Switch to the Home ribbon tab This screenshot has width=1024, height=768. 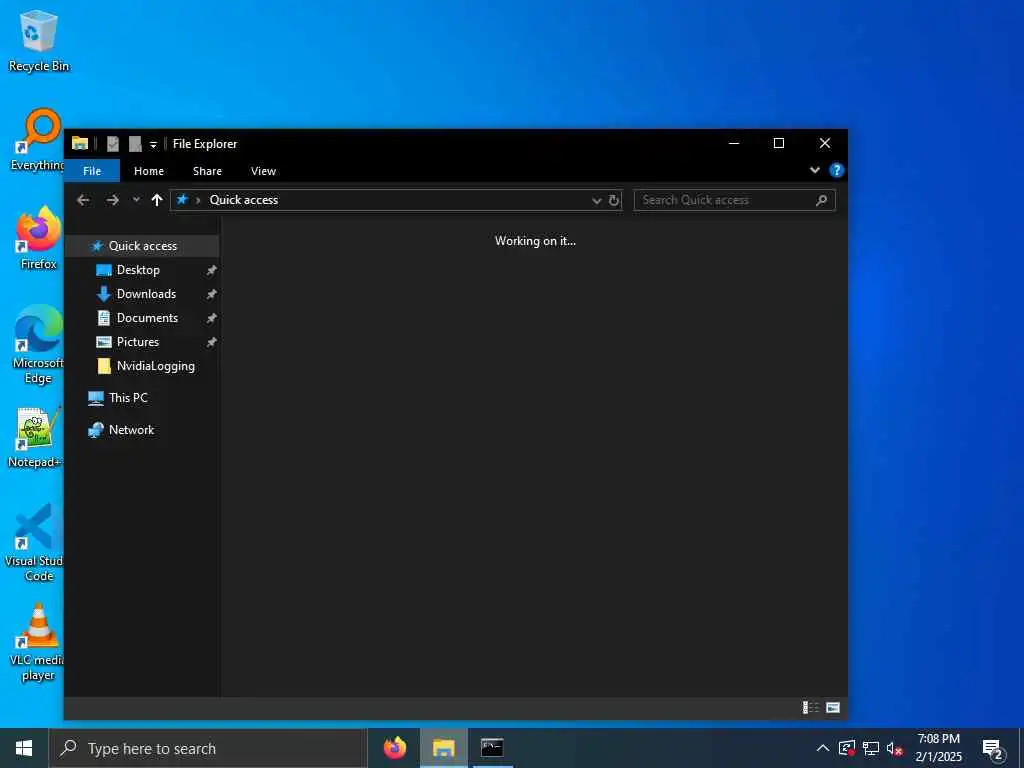pyautogui.click(x=149, y=171)
